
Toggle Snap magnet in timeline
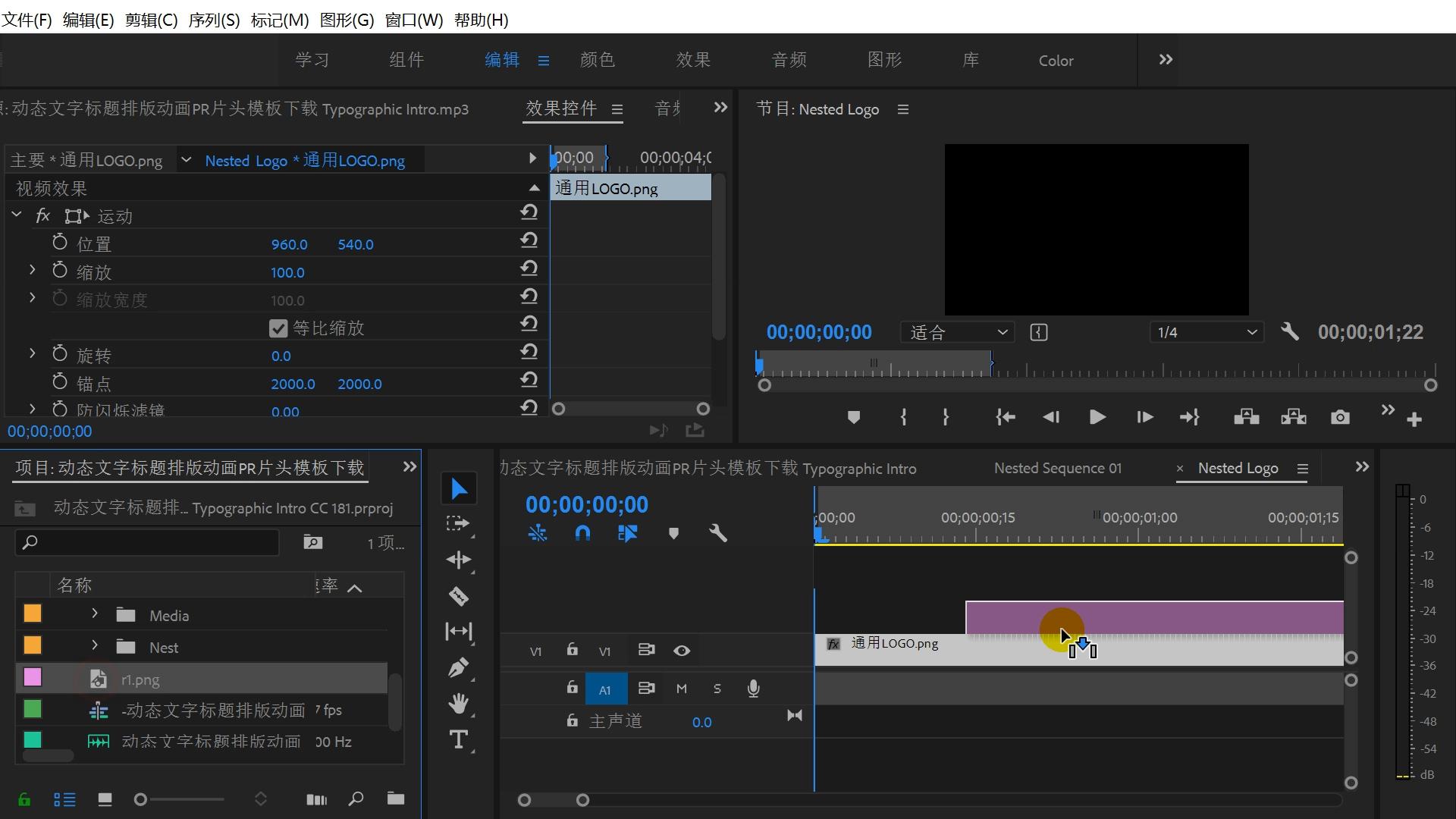(x=582, y=533)
